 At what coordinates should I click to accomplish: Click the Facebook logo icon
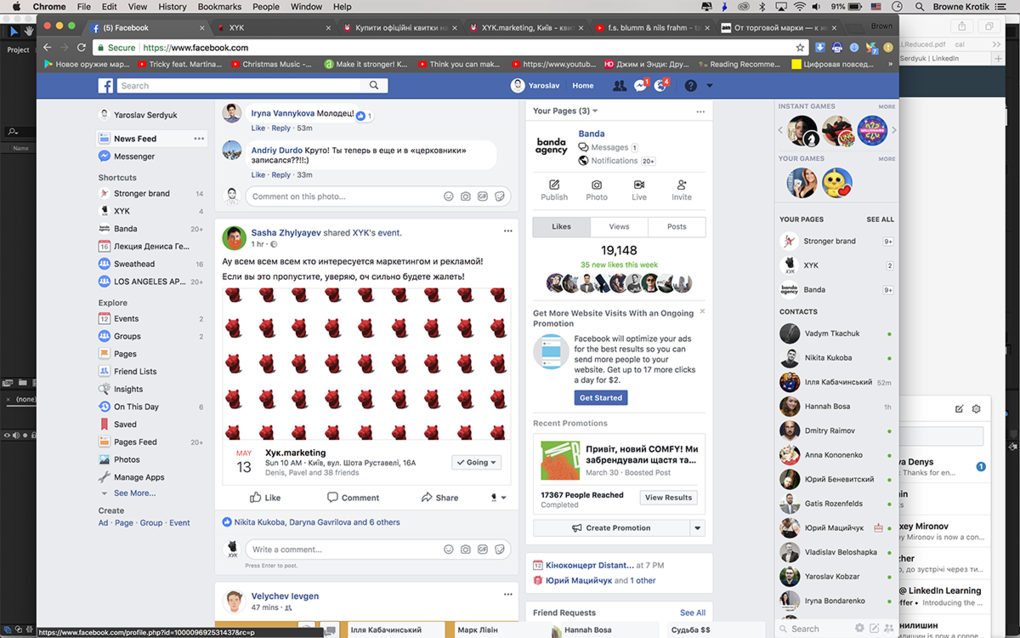tap(105, 86)
